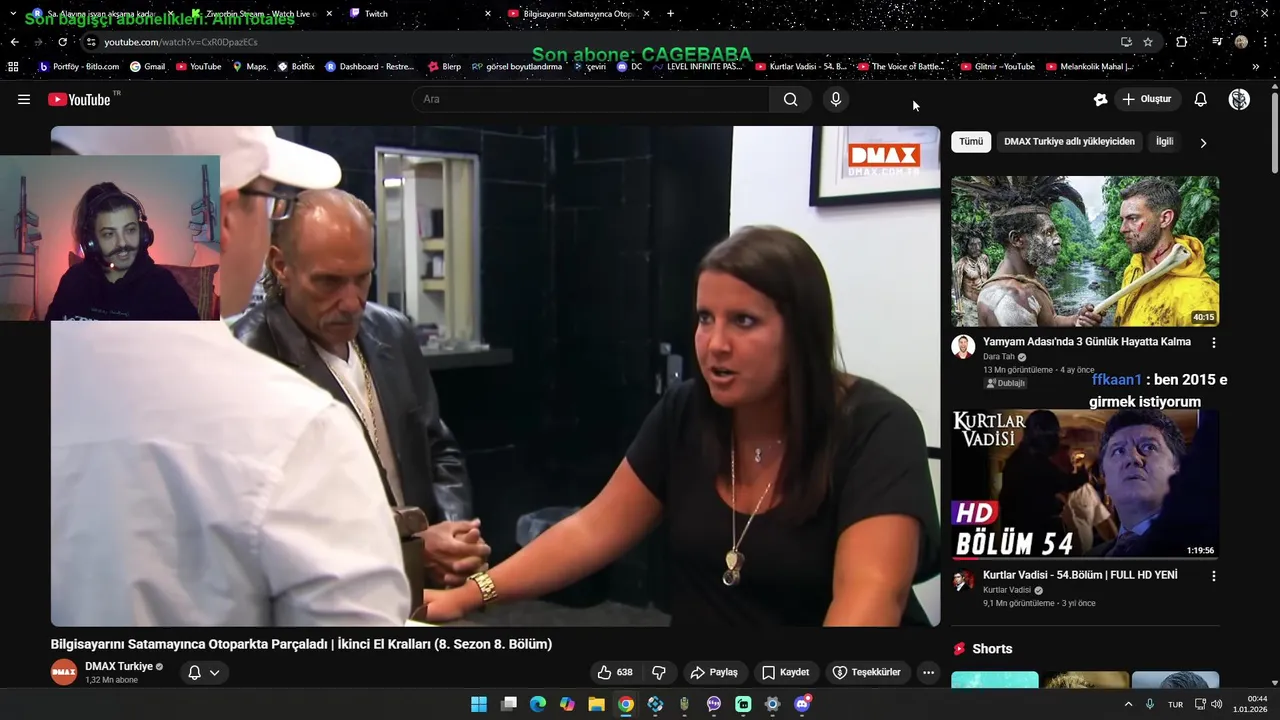
Task: Go back in Chrome
Action: (14, 42)
